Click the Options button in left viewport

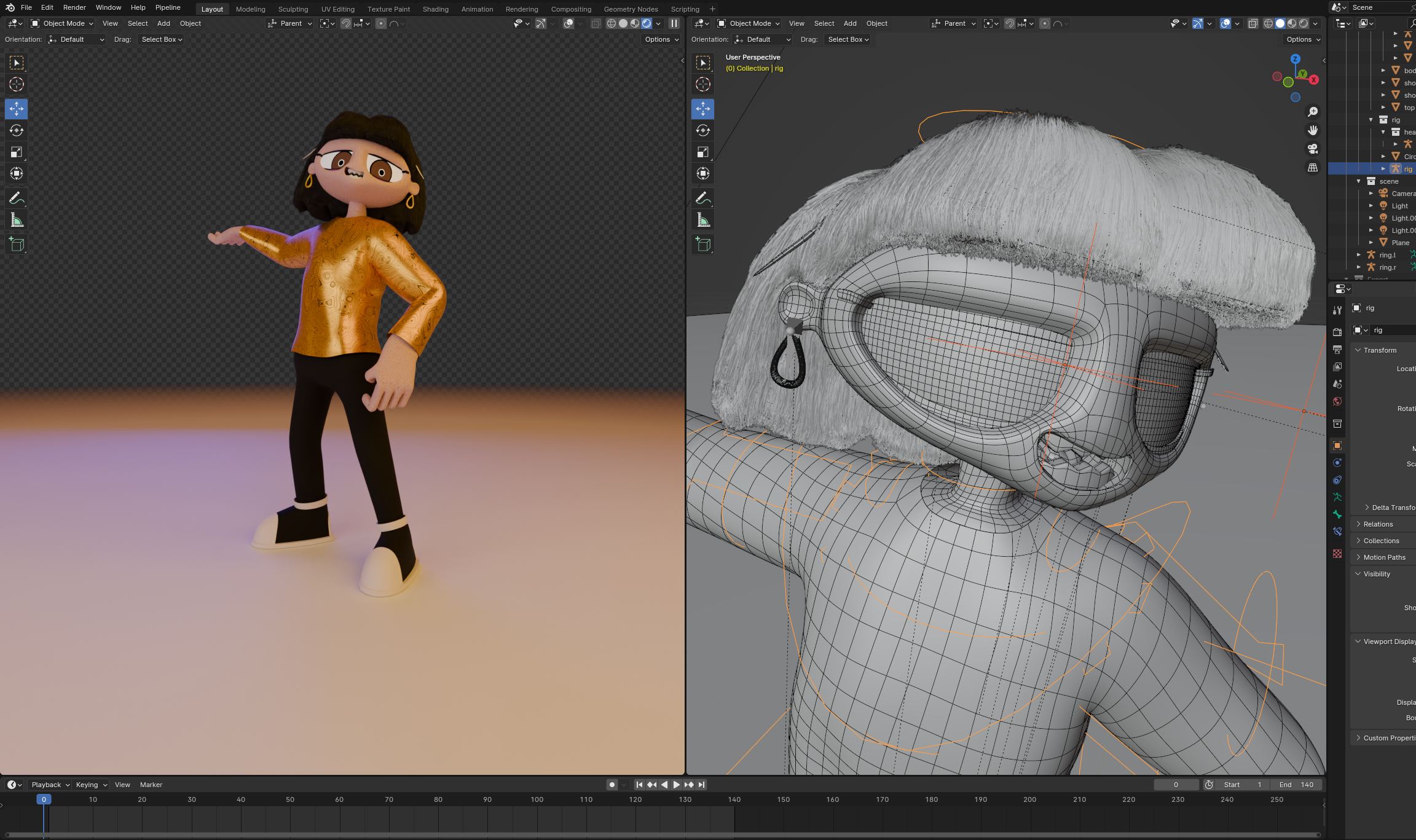coord(661,39)
